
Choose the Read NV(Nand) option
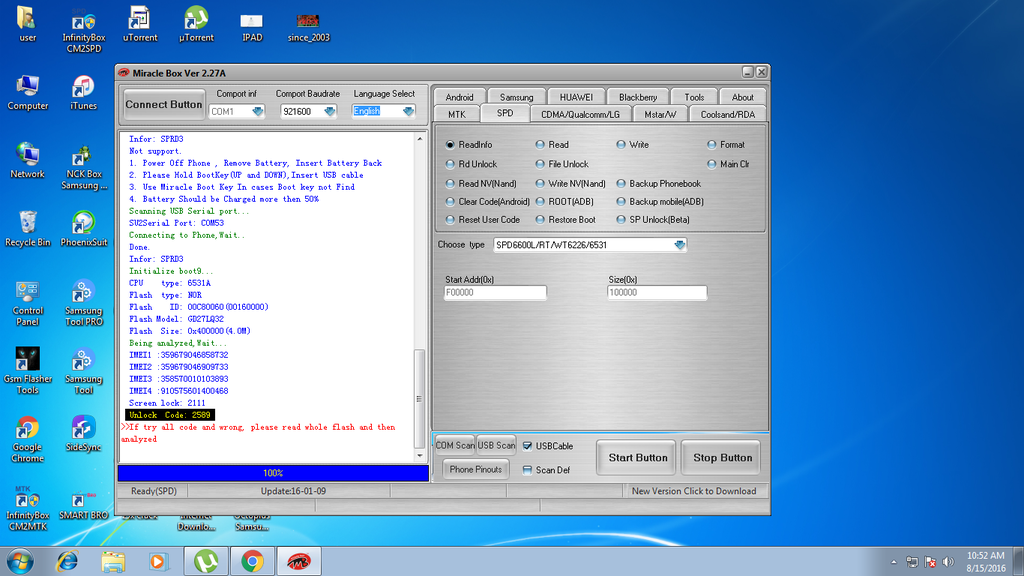coord(481,184)
